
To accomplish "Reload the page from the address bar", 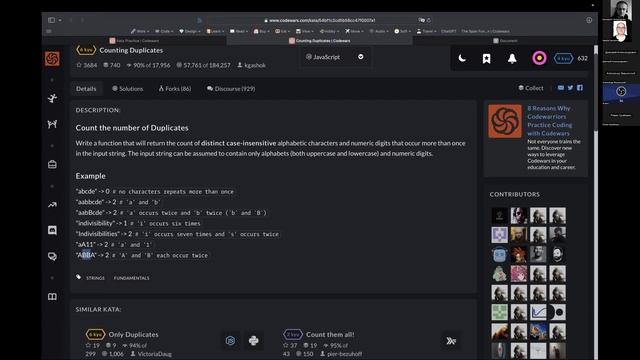I will (x=429, y=20).
